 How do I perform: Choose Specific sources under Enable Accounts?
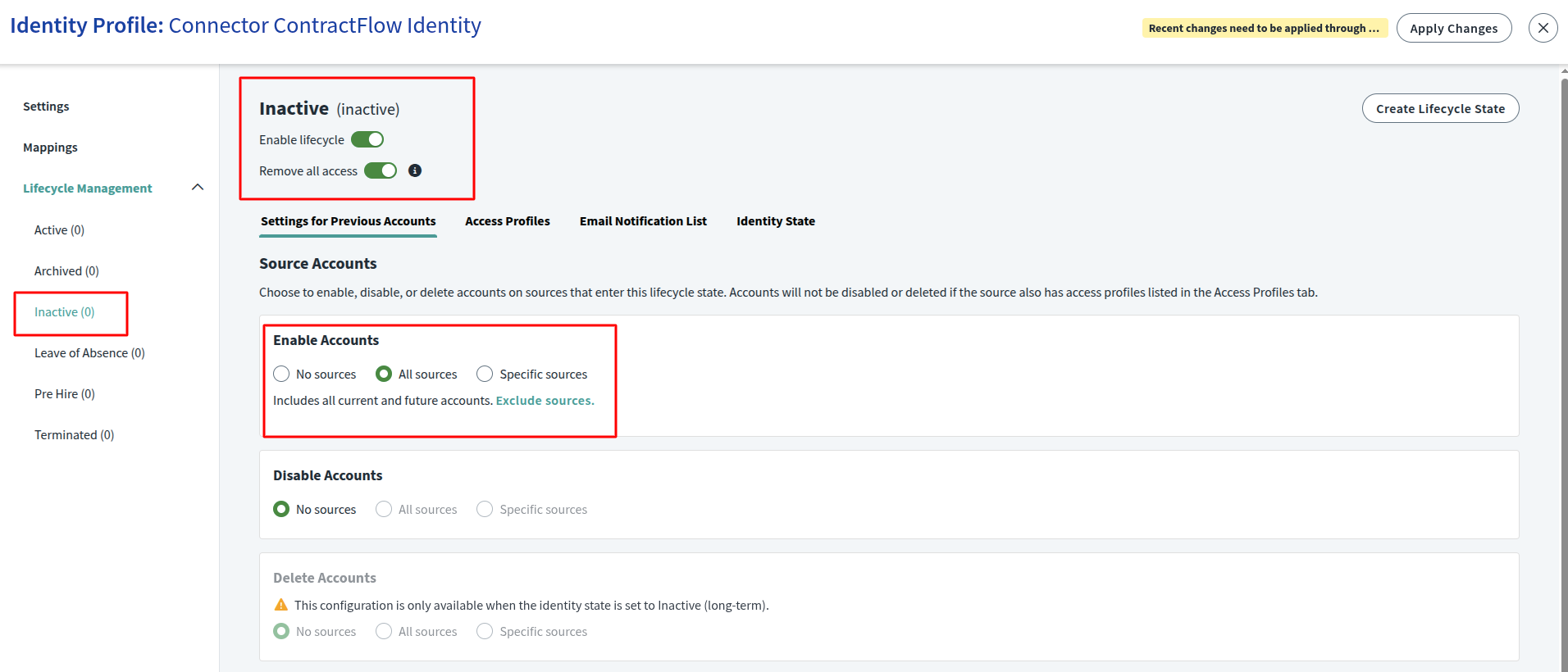pos(485,374)
